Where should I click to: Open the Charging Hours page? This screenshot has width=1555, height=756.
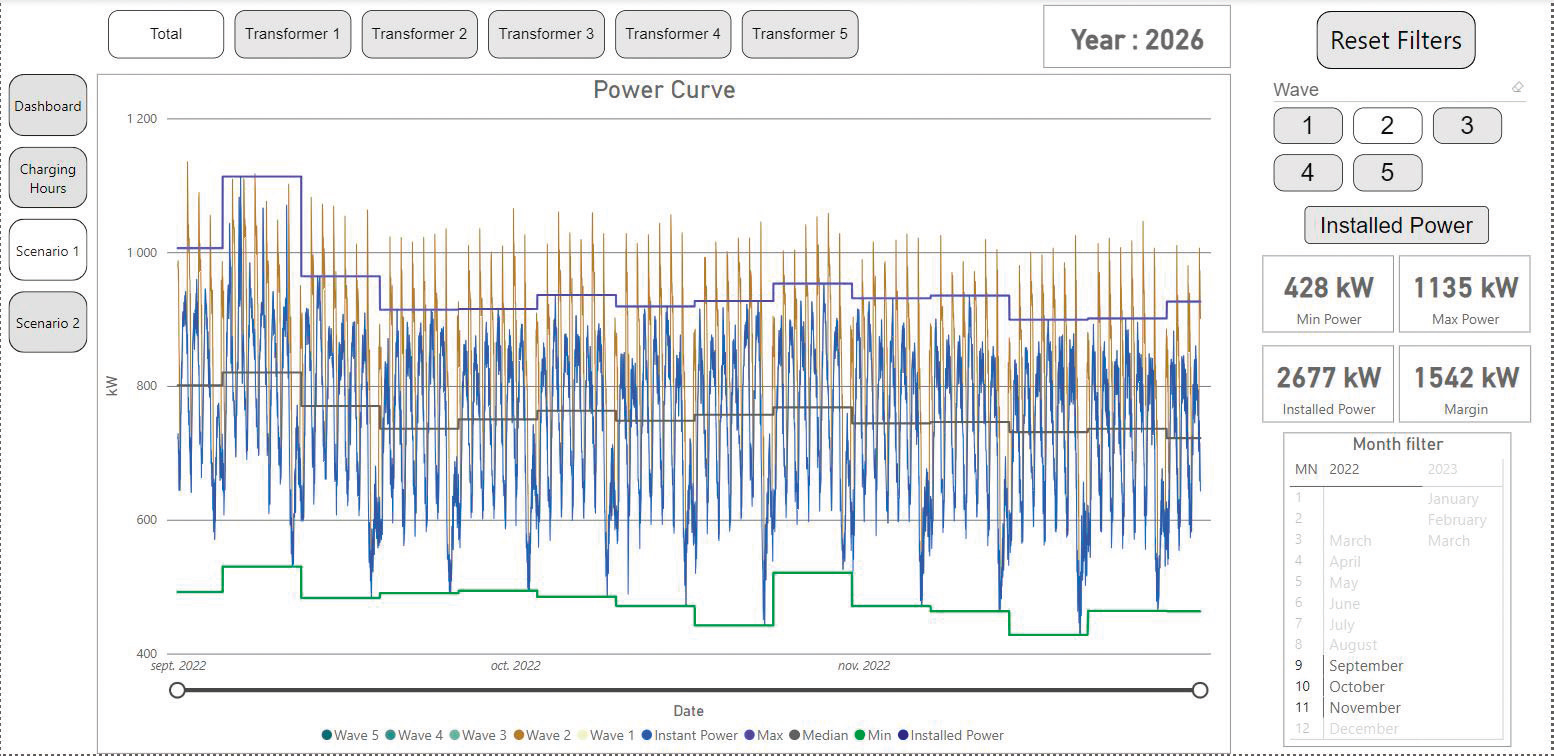(47, 177)
